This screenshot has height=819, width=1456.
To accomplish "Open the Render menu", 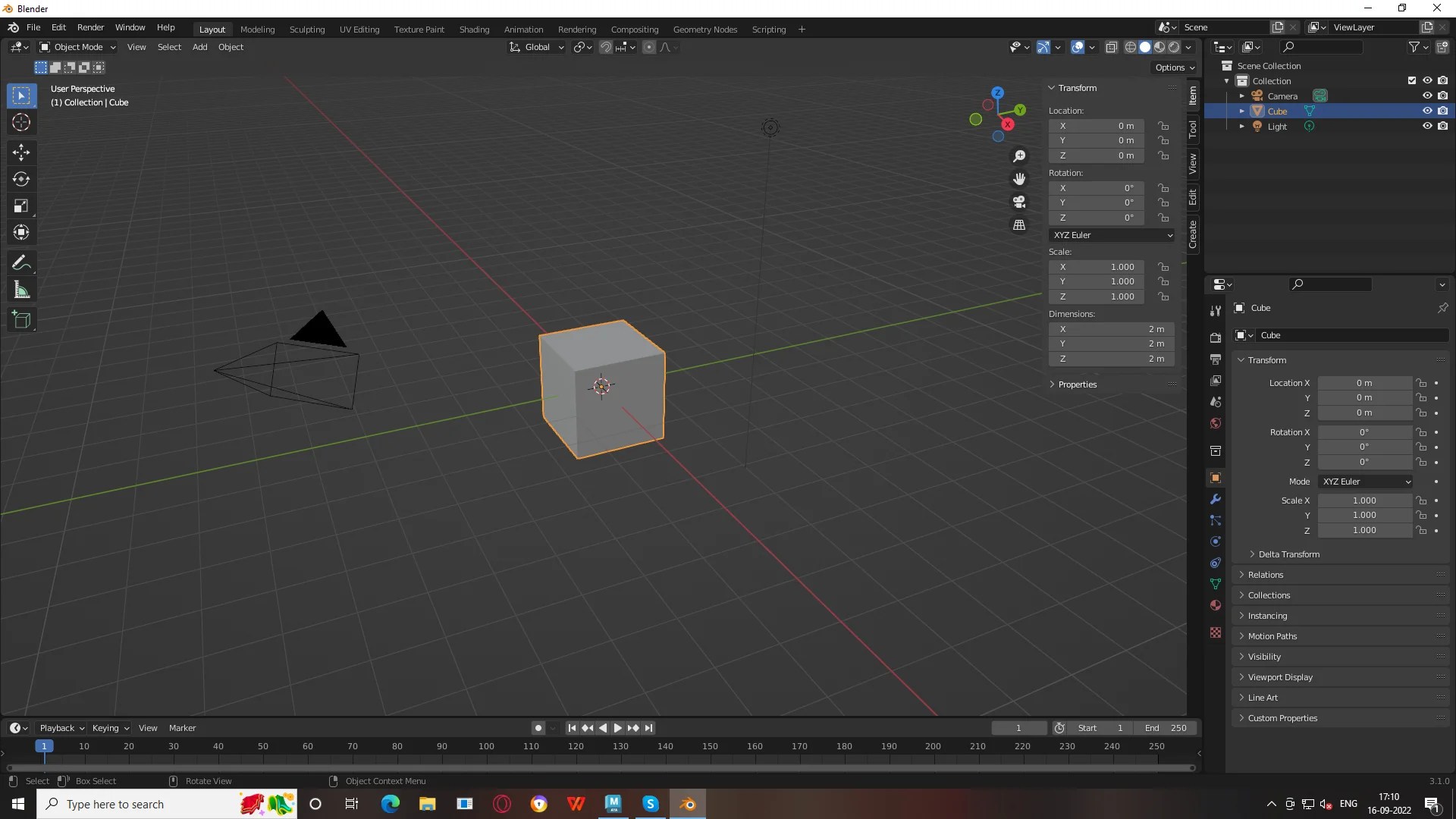I will [x=90, y=27].
